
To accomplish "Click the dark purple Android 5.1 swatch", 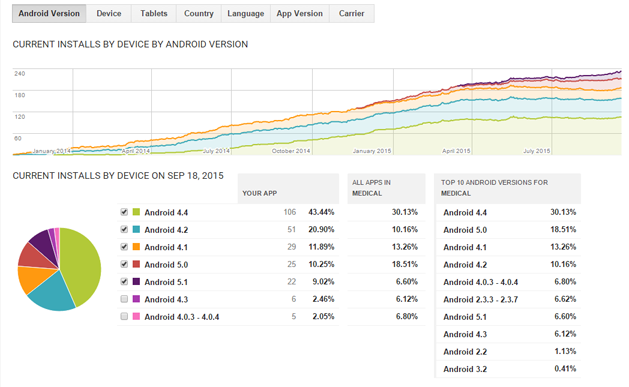I will point(136,282).
